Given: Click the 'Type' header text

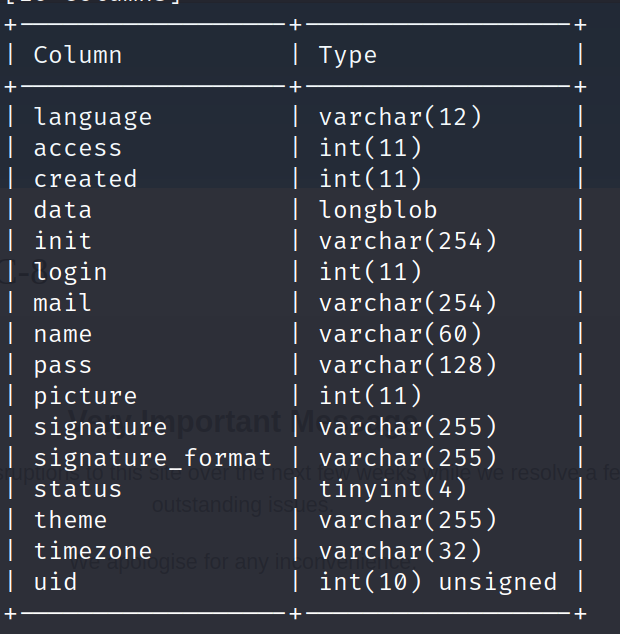Looking at the screenshot, I should tap(348, 55).
